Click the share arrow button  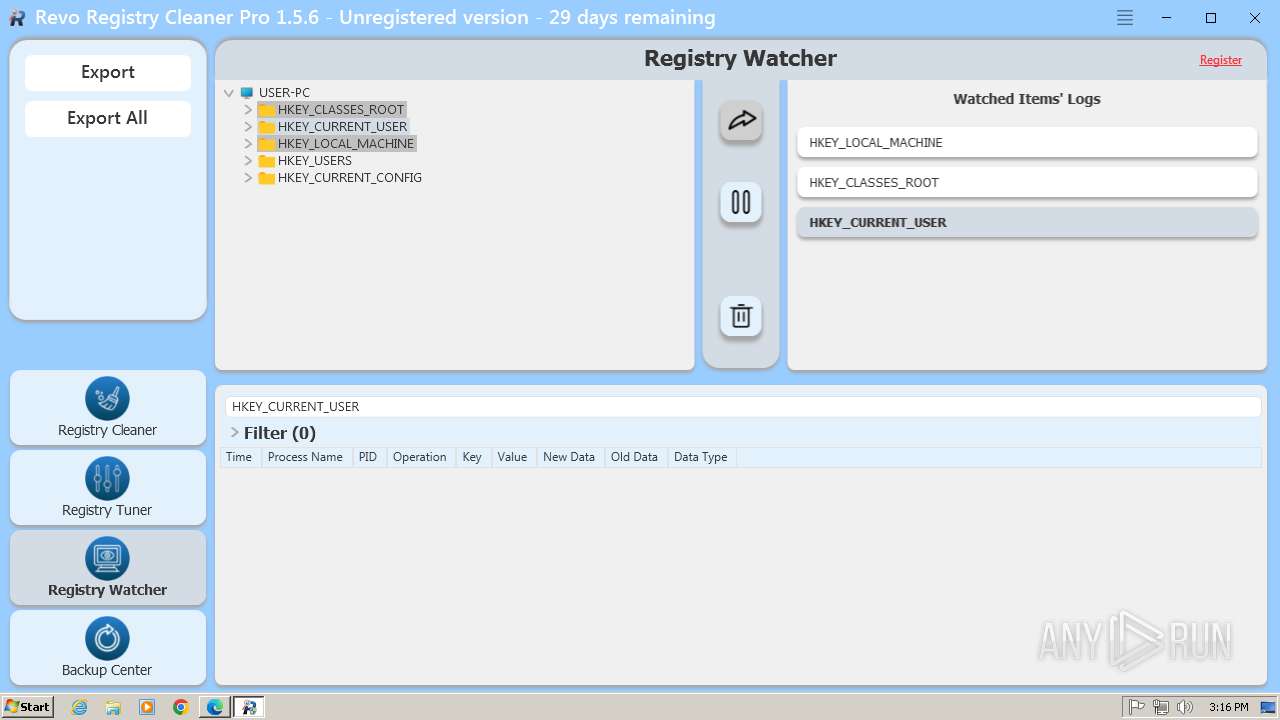coord(741,120)
